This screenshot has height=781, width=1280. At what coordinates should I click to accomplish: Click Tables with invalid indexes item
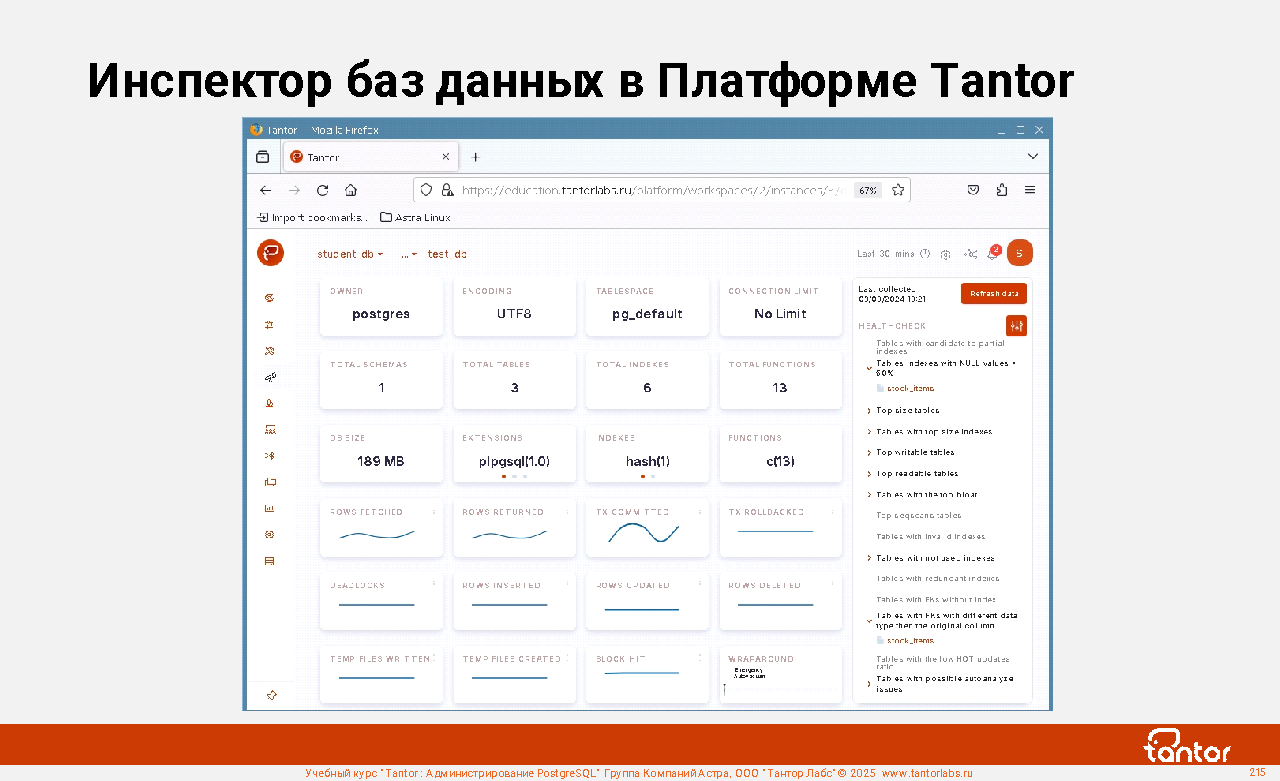pos(931,536)
